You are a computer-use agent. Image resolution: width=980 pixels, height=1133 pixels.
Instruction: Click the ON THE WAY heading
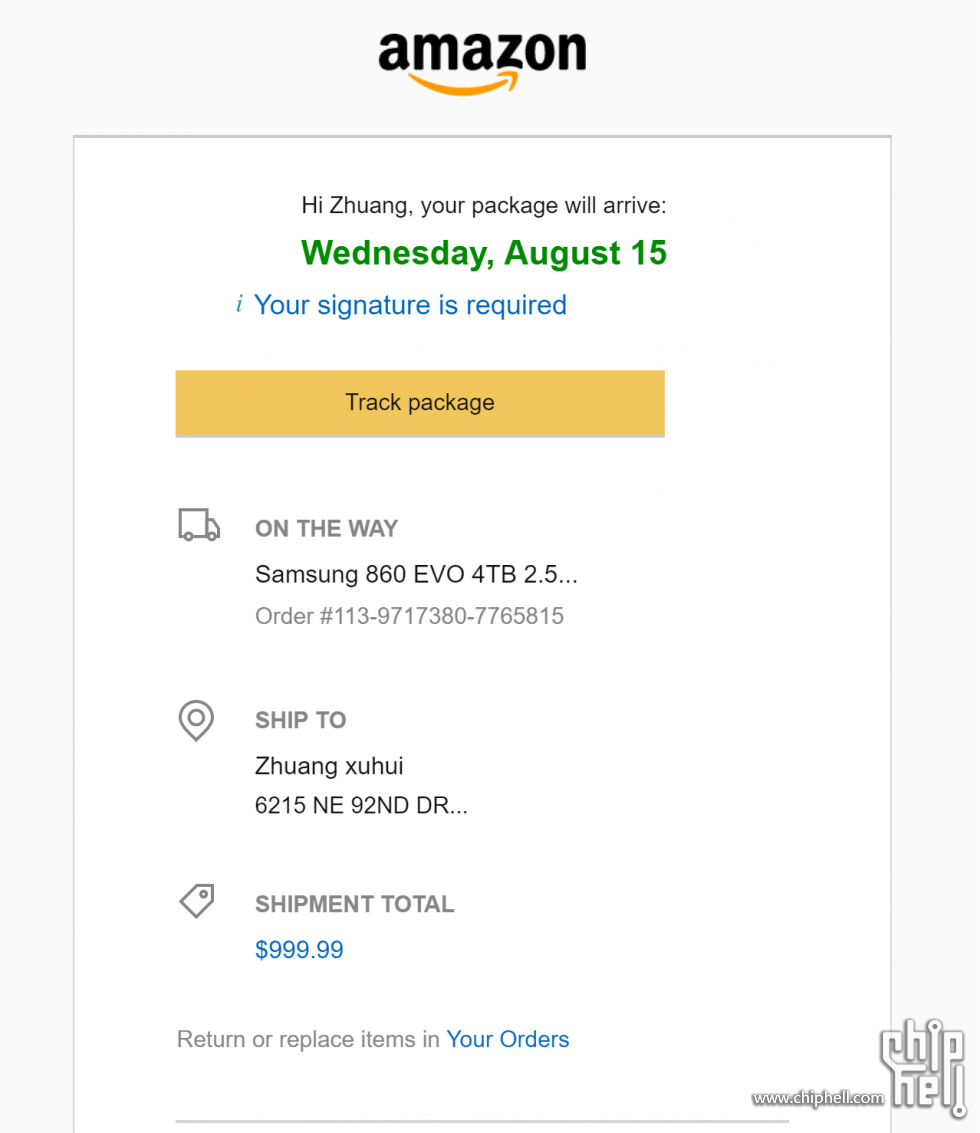pyautogui.click(x=327, y=529)
